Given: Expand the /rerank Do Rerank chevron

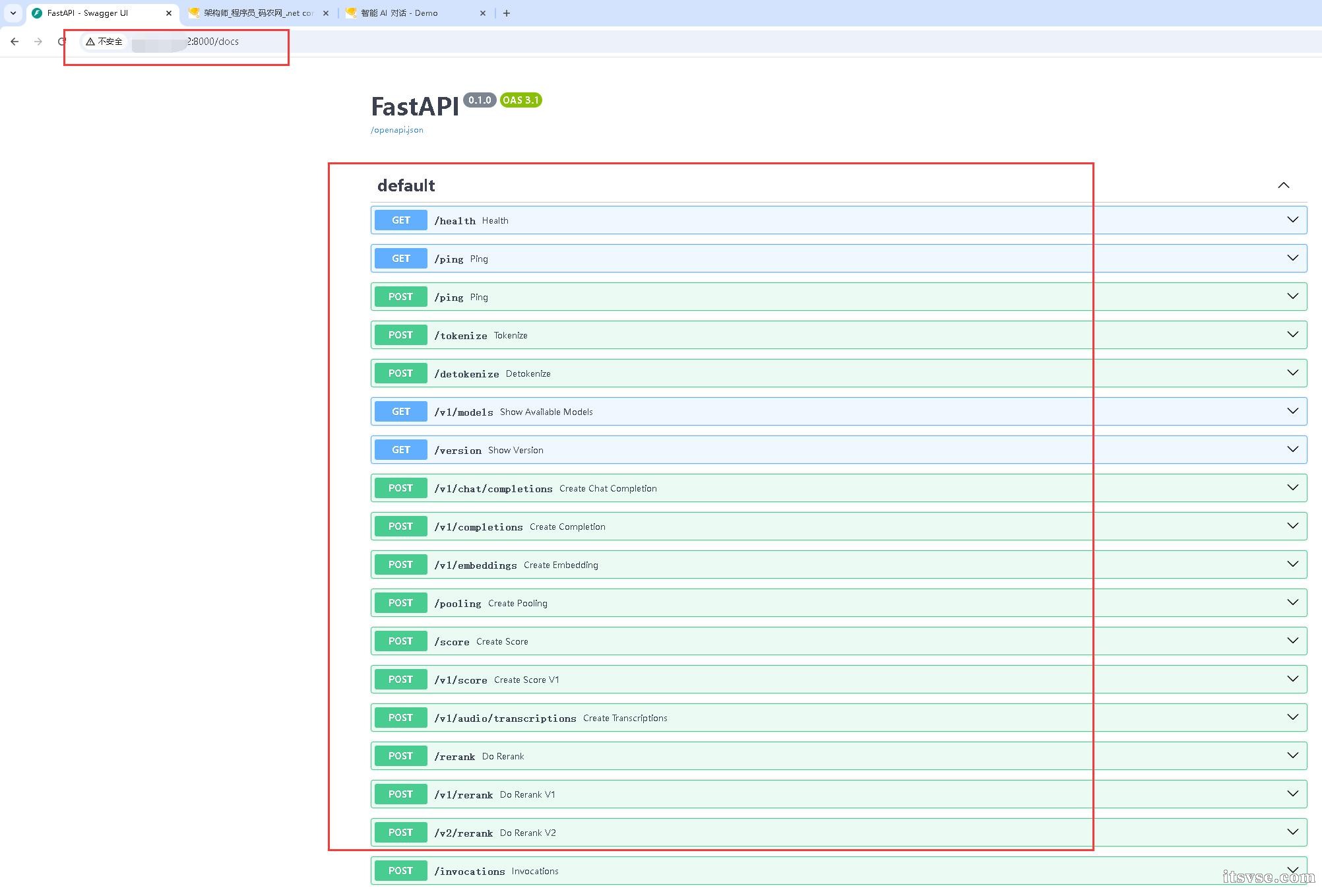Looking at the screenshot, I should coord(1293,755).
